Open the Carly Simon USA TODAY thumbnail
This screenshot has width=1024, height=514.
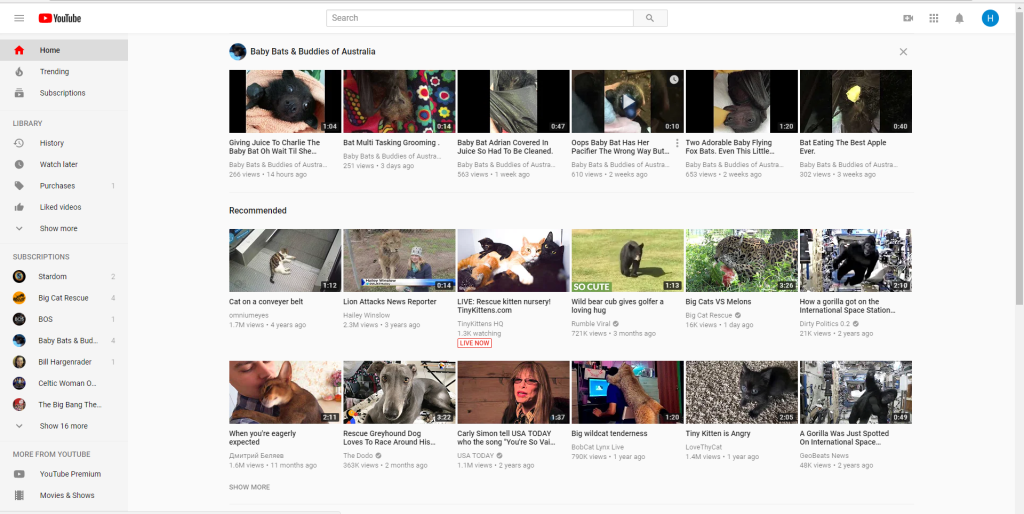click(513, 393)
